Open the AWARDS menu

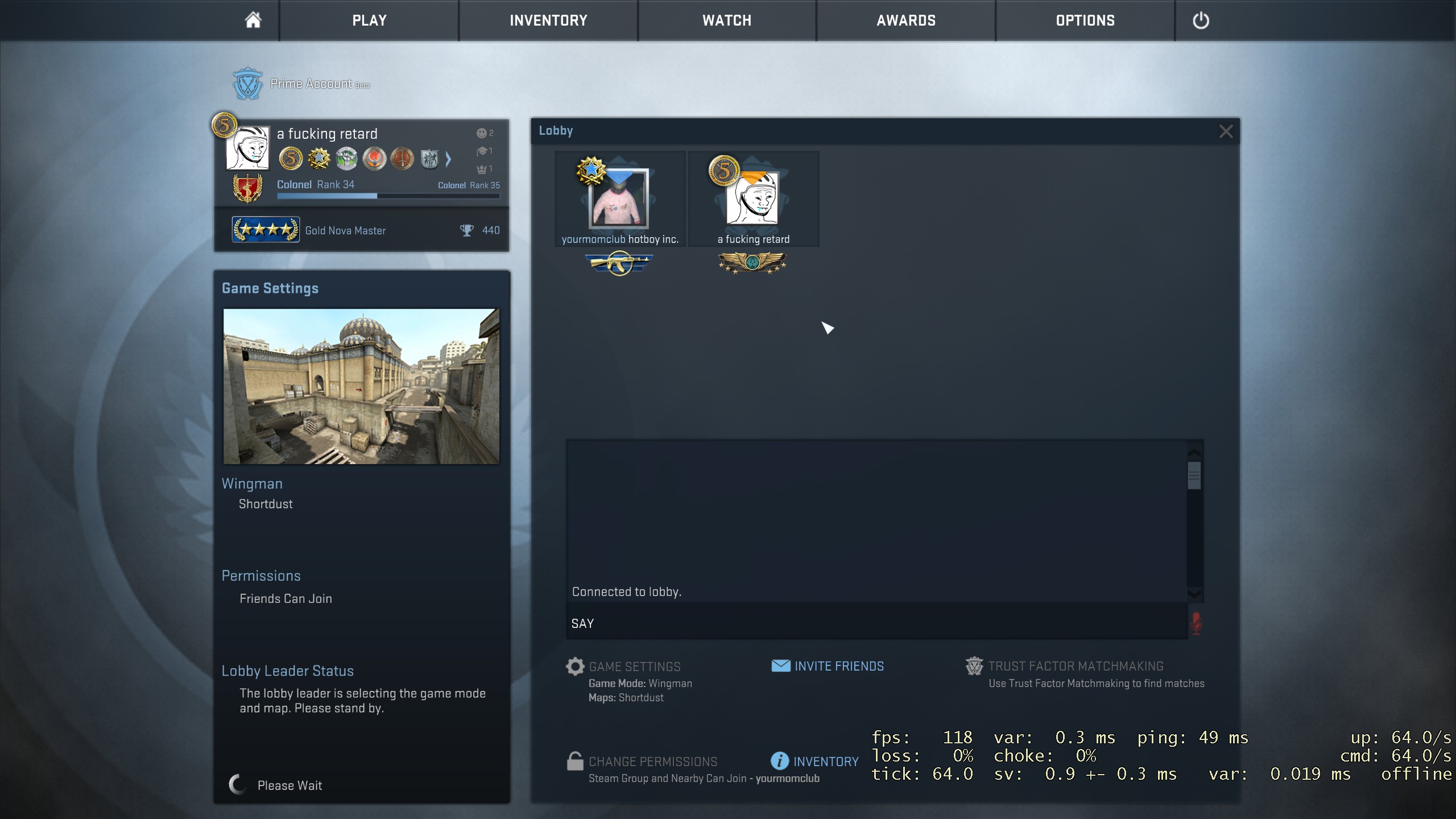(x=905, y=20)
